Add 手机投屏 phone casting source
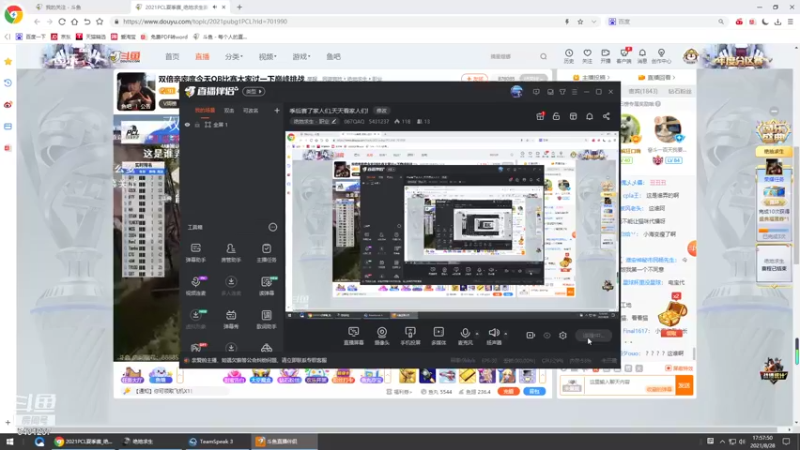The width and height of the screenshot is (800, 450). coord(410,336)
